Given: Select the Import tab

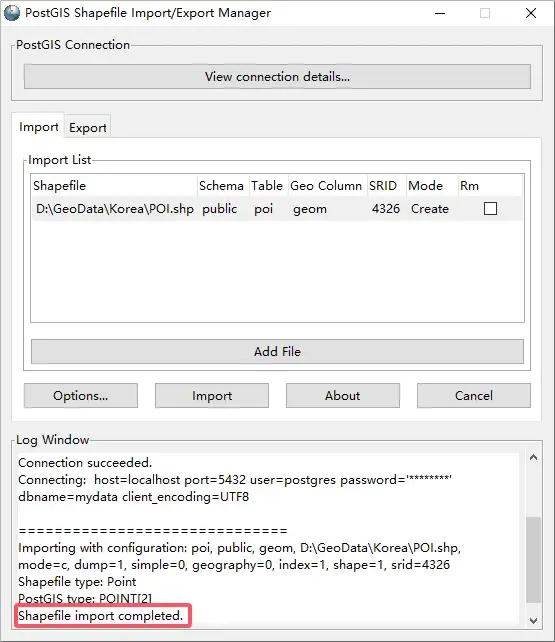Looking at the screenshot, I should coord(38,127).
